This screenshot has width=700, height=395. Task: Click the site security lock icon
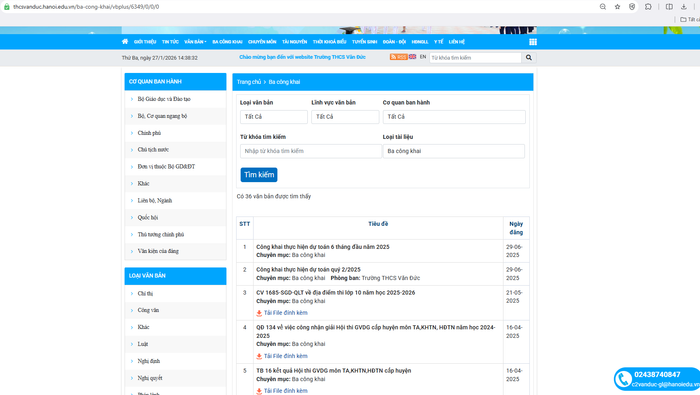pyautogui.click(x=7, y=7)
